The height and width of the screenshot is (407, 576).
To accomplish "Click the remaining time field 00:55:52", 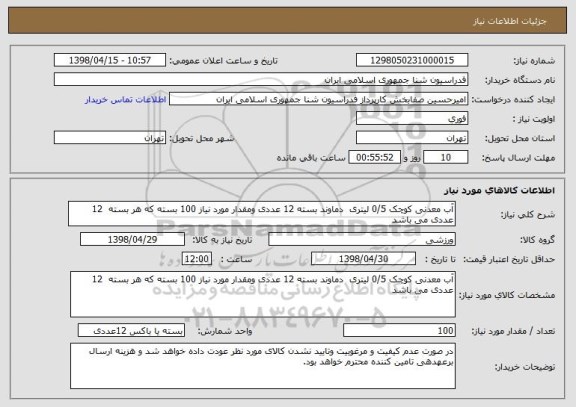I will tap(374, 157).
